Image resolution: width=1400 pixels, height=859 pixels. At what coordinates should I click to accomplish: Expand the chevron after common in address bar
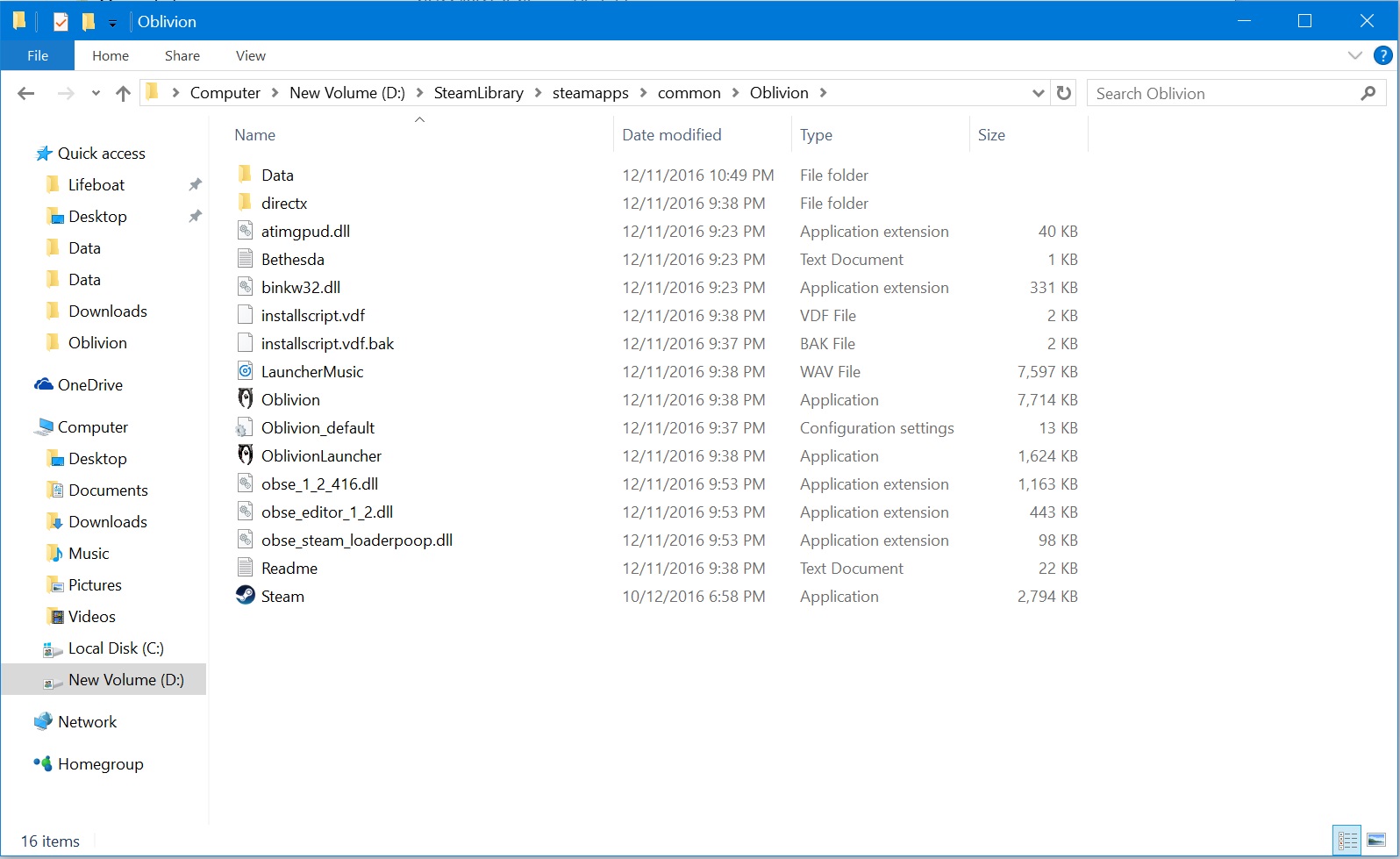(735, 93)
